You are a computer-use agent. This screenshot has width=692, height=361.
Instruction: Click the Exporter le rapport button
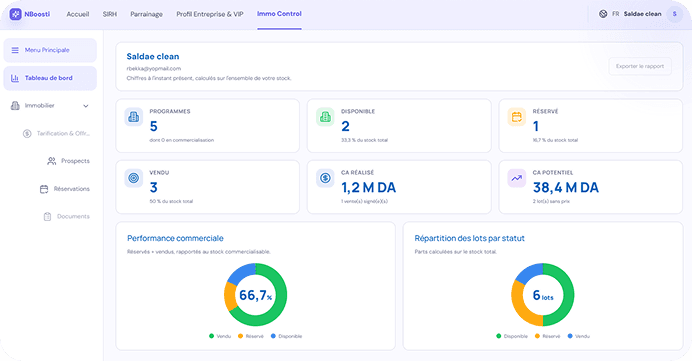640,66
